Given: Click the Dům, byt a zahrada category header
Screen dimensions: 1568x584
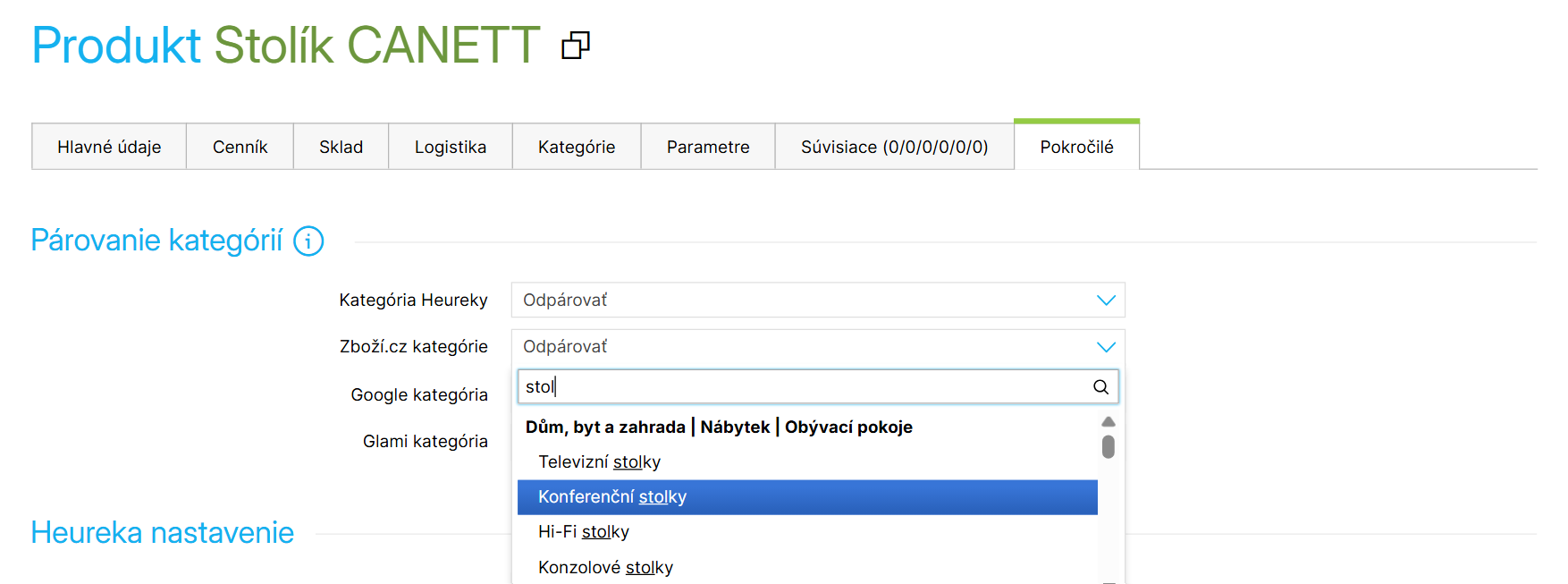Looking at the screenshot, I should (719, 427).
